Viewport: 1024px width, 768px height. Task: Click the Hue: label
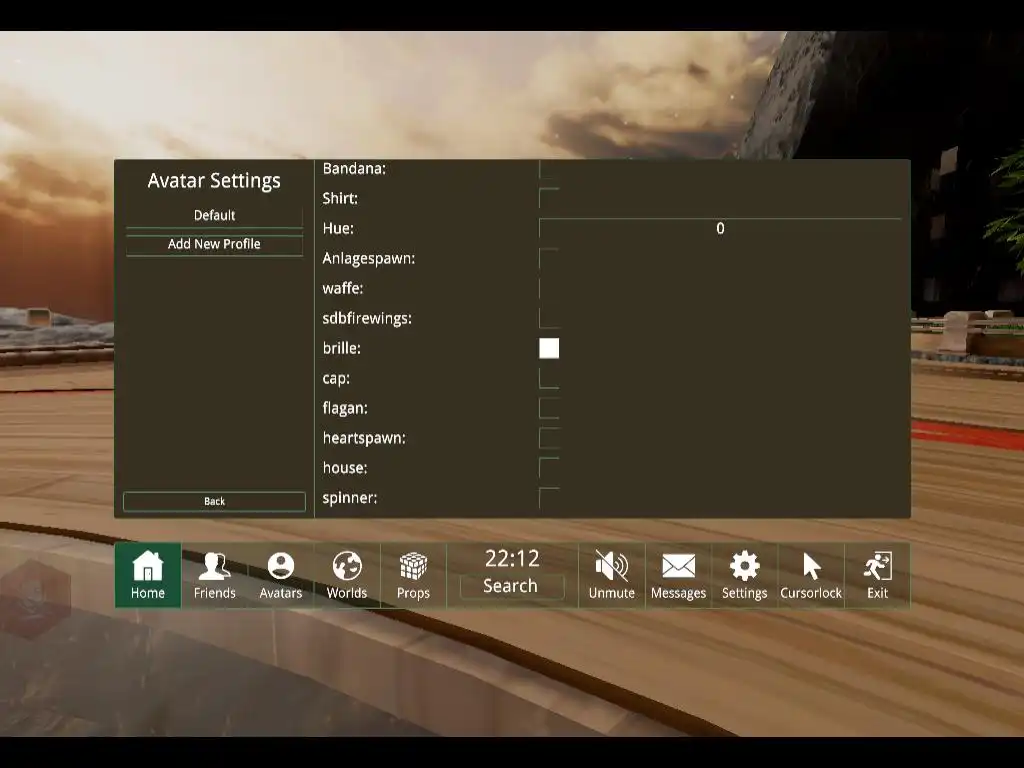[x=338, y=228]
